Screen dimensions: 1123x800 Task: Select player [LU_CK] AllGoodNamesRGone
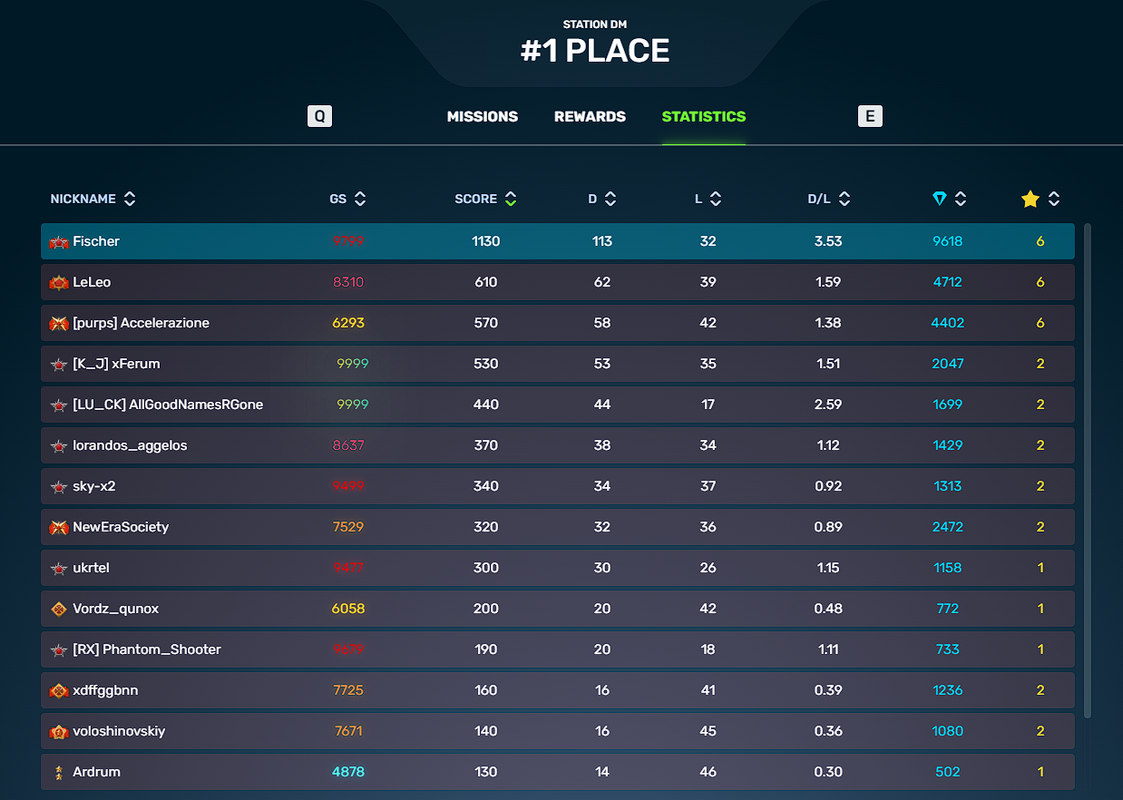168,405
